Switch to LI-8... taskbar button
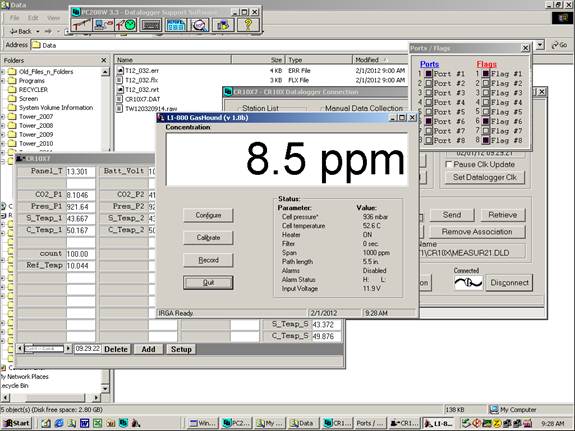Viewport: 575px width, 431px height. (x=439, y=423)
